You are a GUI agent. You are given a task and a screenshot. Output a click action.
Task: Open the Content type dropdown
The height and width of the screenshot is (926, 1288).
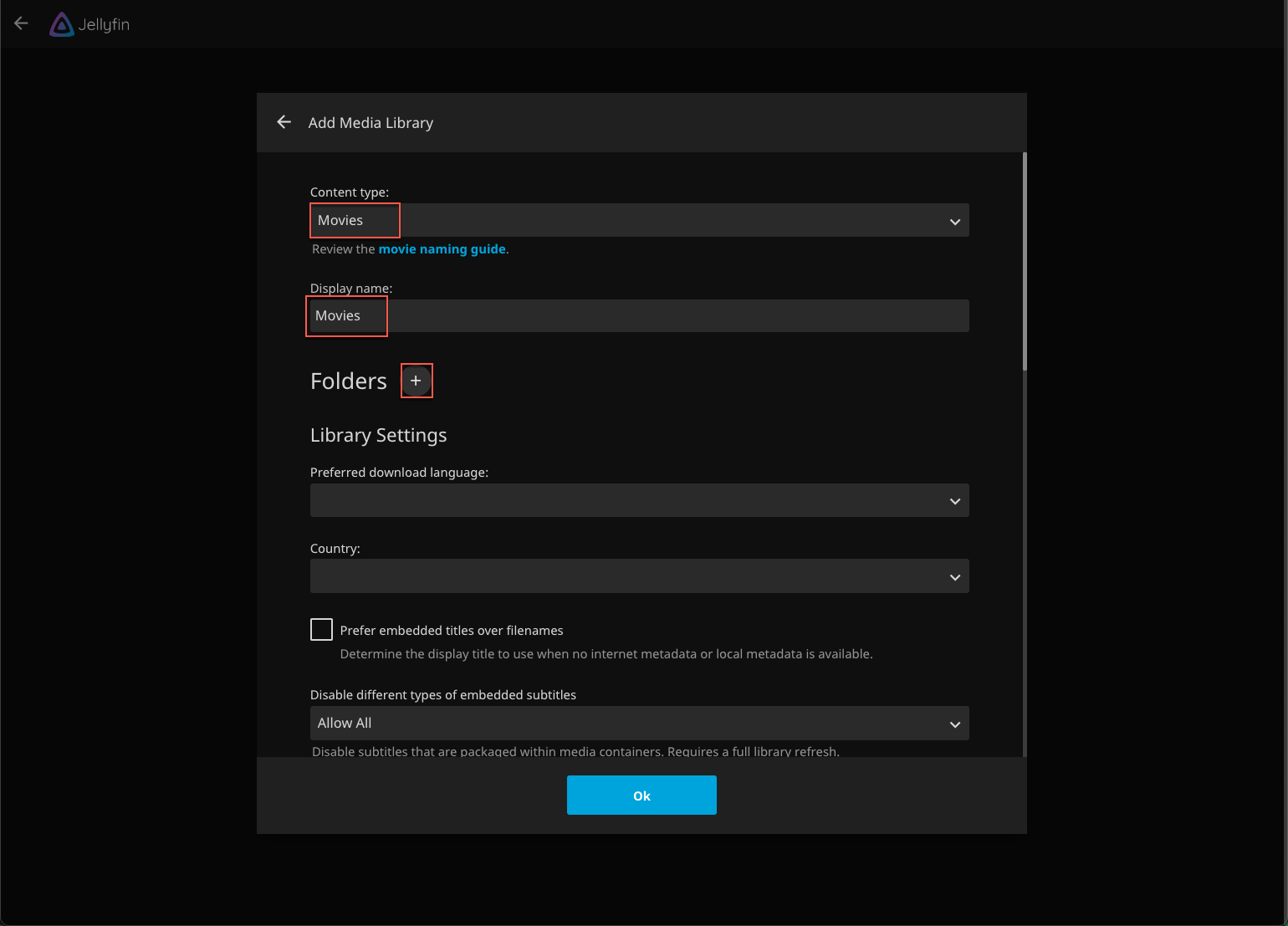639,220
